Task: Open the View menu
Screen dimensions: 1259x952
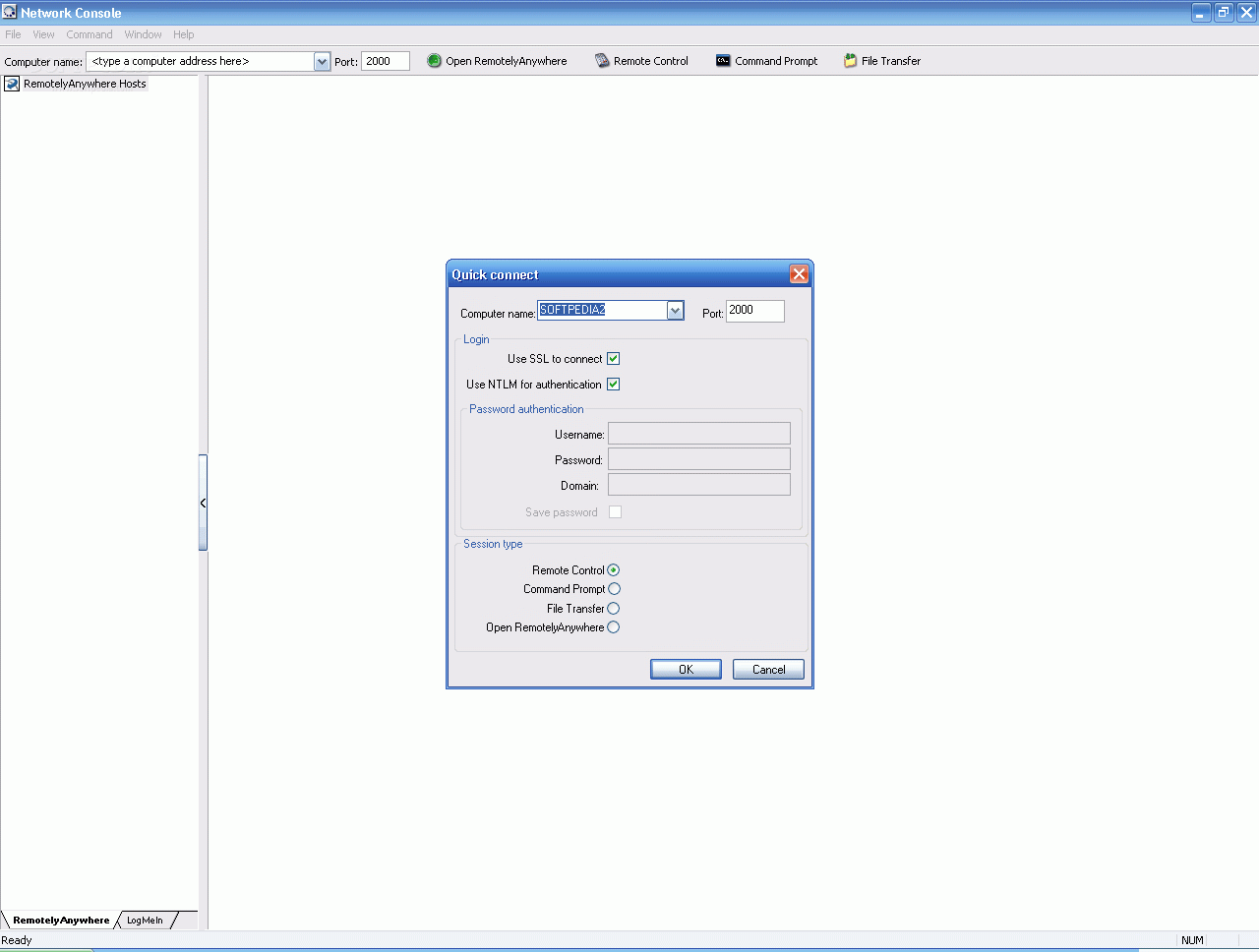Action: pos(43,34)
